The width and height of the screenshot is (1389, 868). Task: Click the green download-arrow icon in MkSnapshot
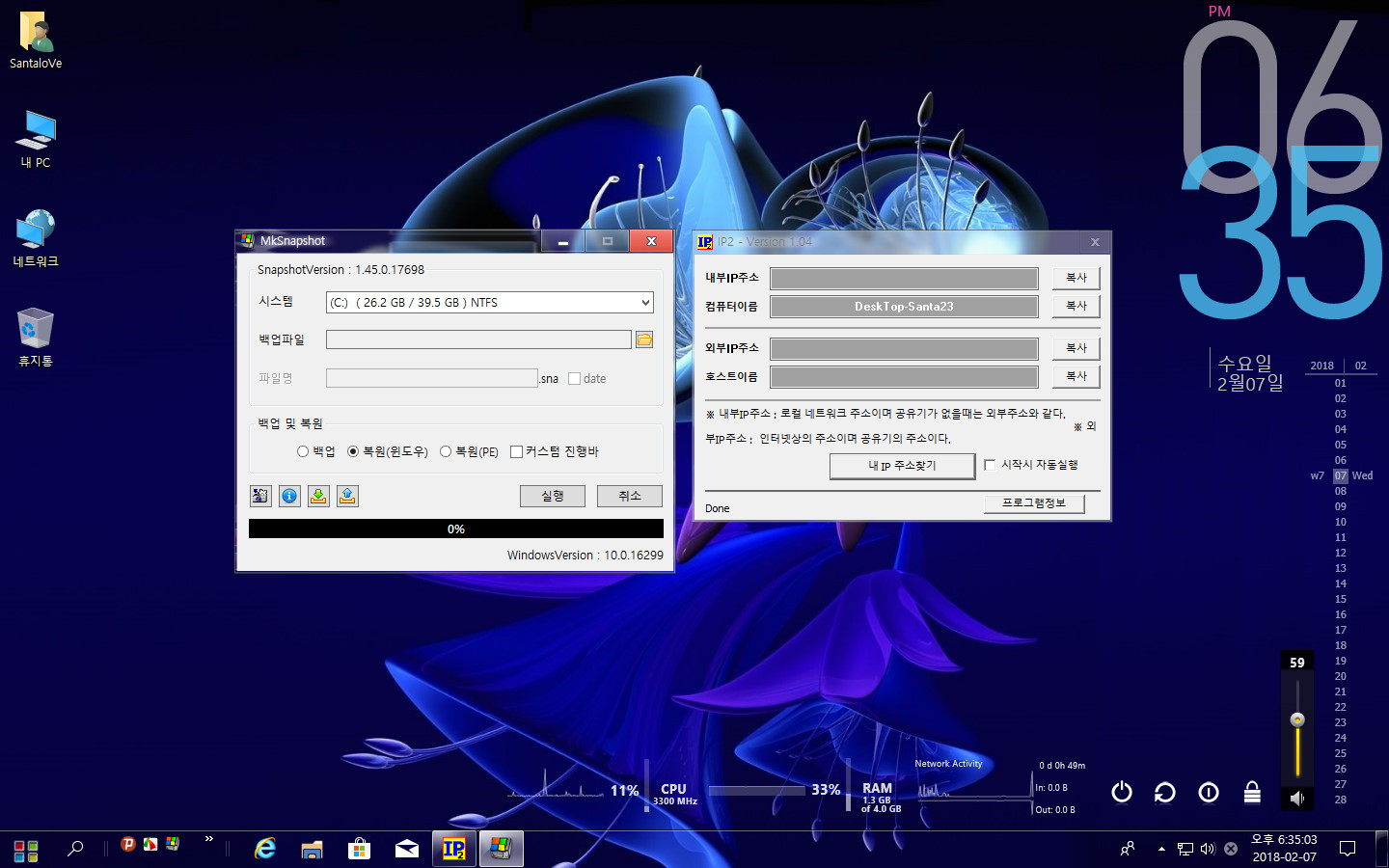click(x=318, y=496)
